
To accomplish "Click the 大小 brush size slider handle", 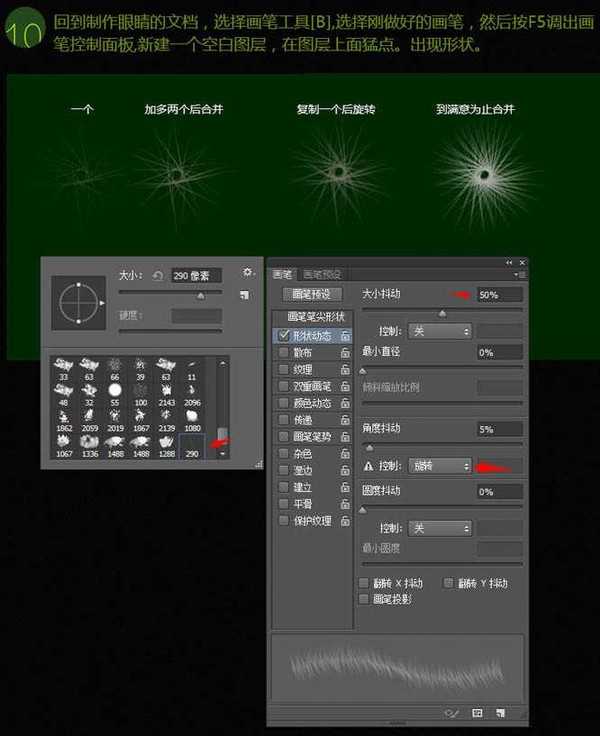I will click(201, 296).
